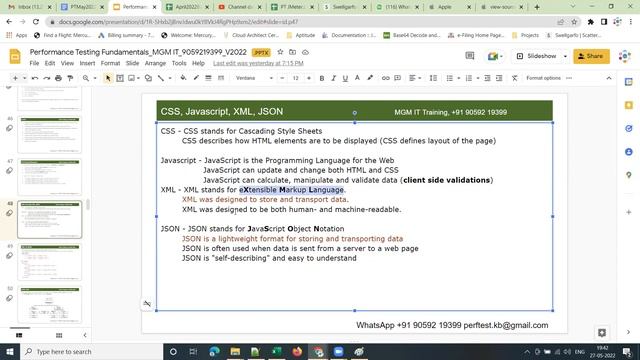Expand the new slide layout dropdown arrow

(24, 78)
